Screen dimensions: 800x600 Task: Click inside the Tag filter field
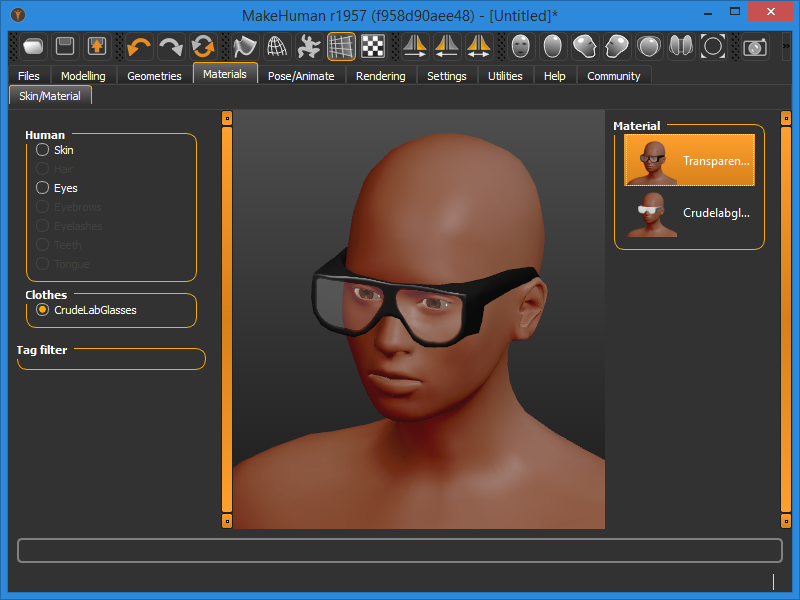point(111,359)
